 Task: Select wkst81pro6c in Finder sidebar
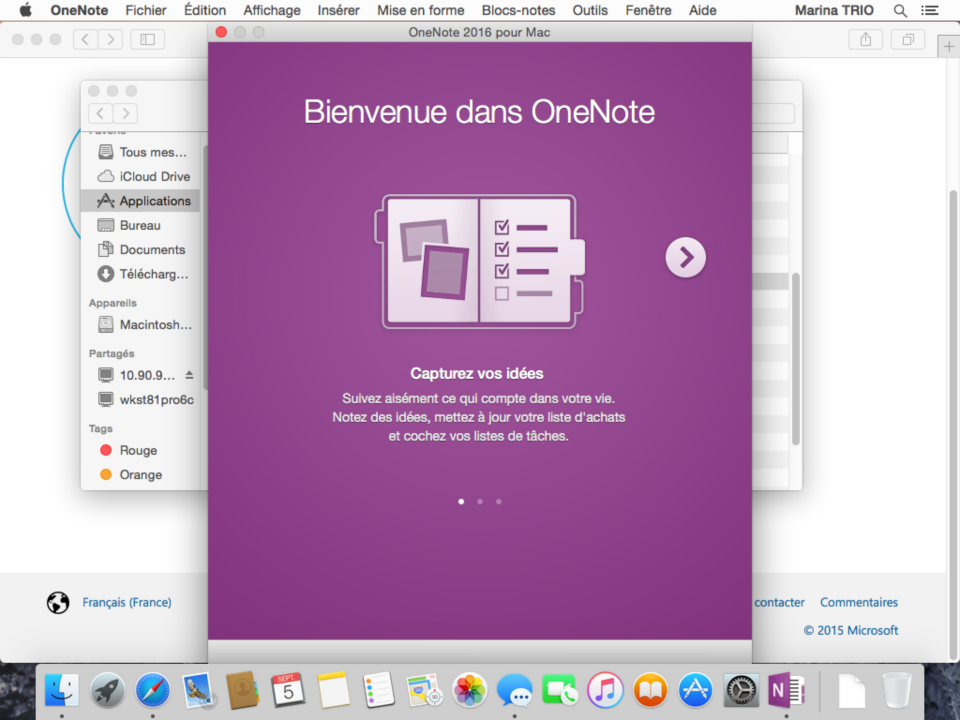tap(141, 400)
